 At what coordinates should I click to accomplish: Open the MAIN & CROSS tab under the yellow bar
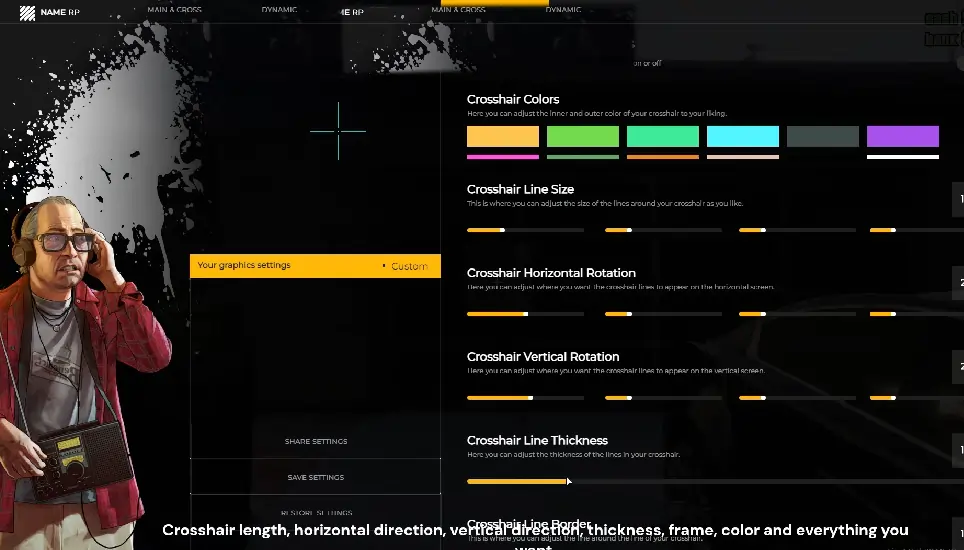tap(458, 9)
